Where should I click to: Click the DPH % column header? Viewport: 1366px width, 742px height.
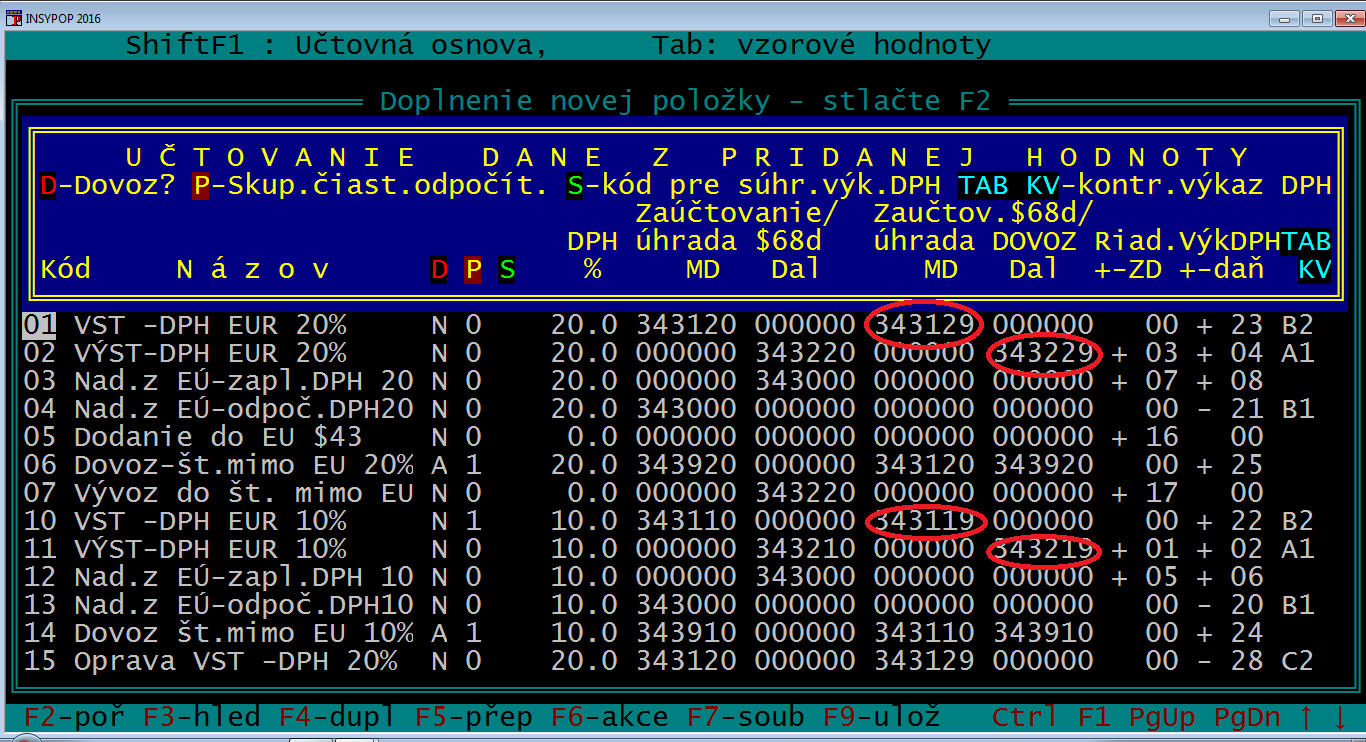[x=592, y=255]
